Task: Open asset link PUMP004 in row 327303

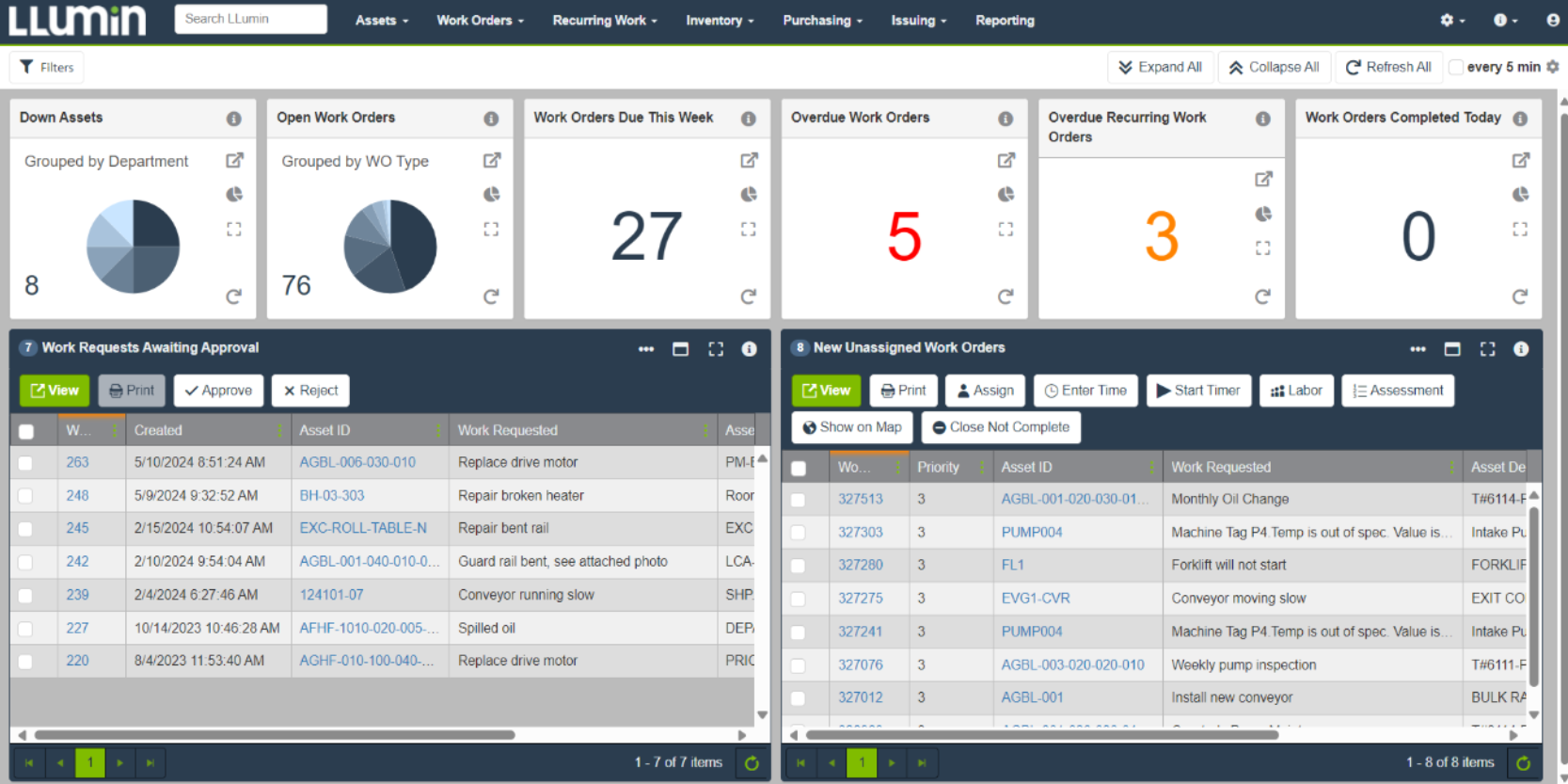Action: pyautogui.click(x=1031, y=533)
